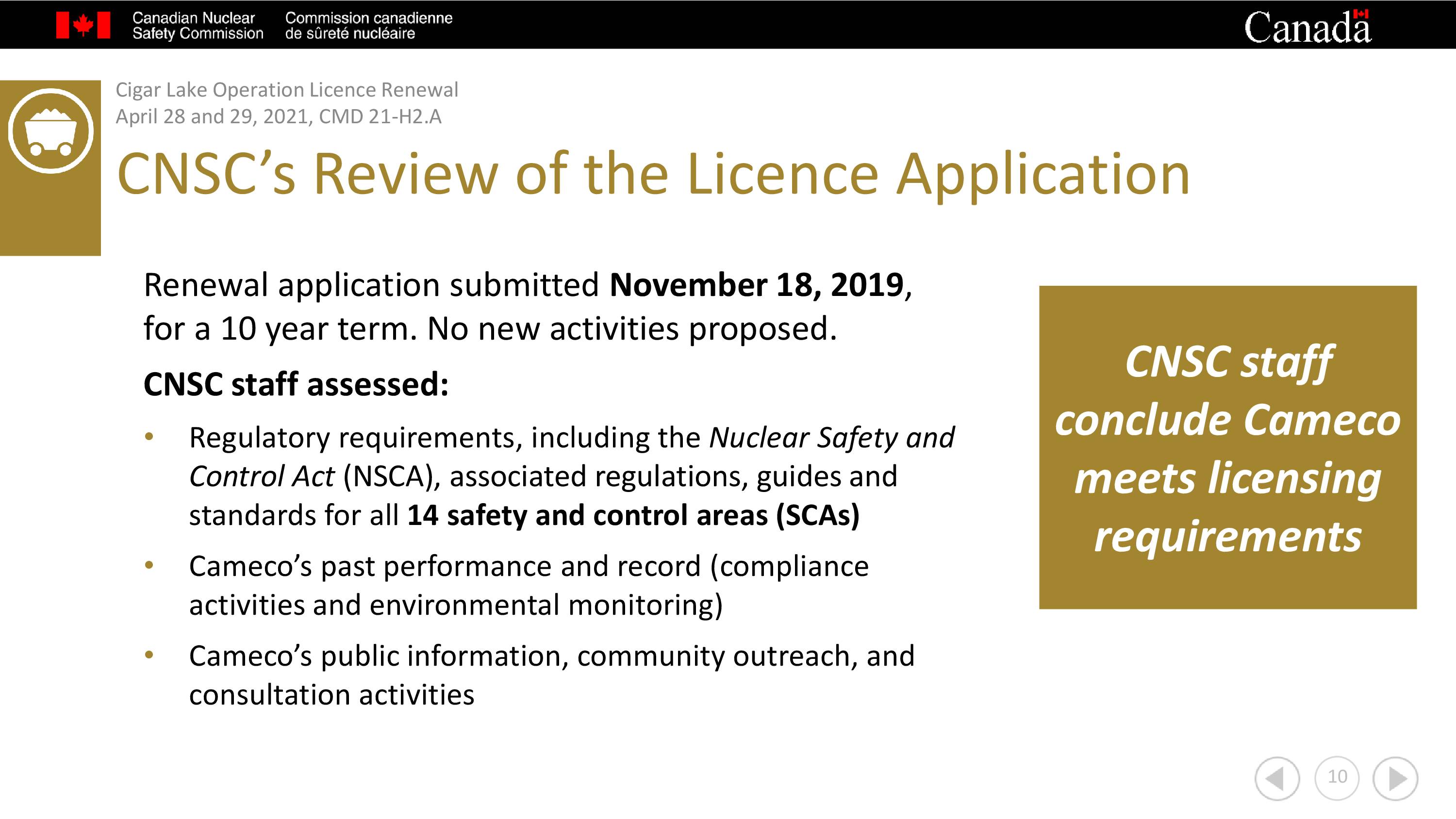Screen dimensions: 1456x819
Task: Click 'activities and environmental monitoring)' line
Action: coord(456,605)
